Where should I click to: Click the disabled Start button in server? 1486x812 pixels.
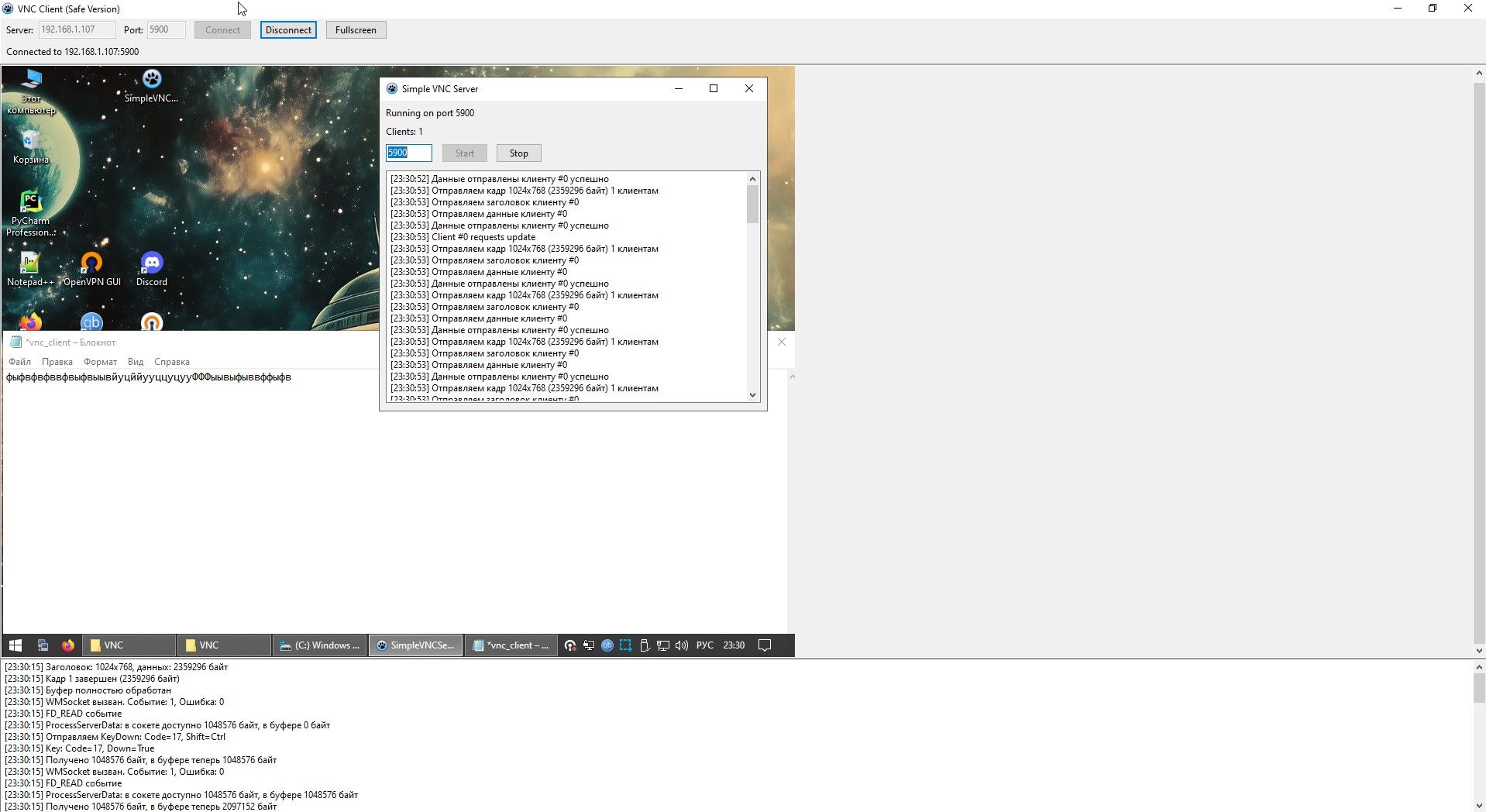click(465, 153)
